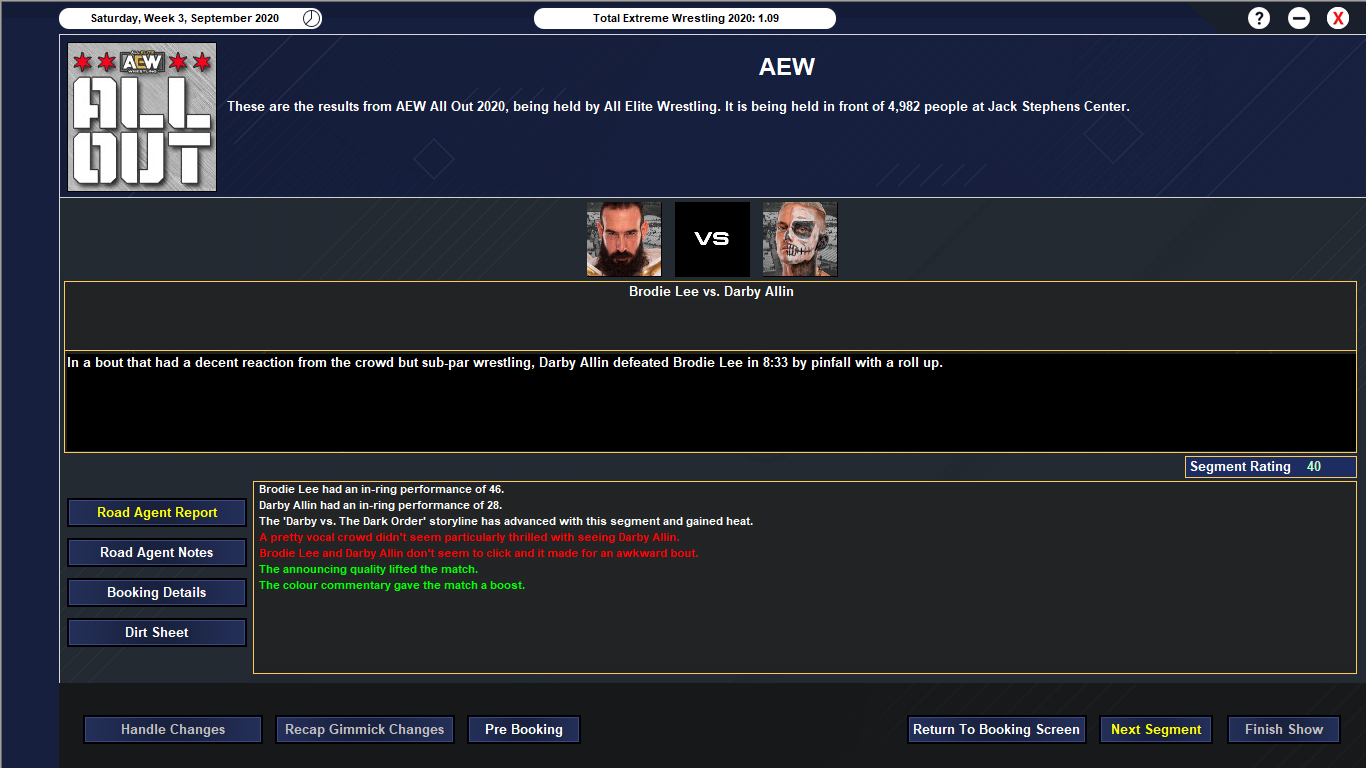Click the Handle Changes button
The width and height of the screenshot is (1366, 768).
[173, 730]
